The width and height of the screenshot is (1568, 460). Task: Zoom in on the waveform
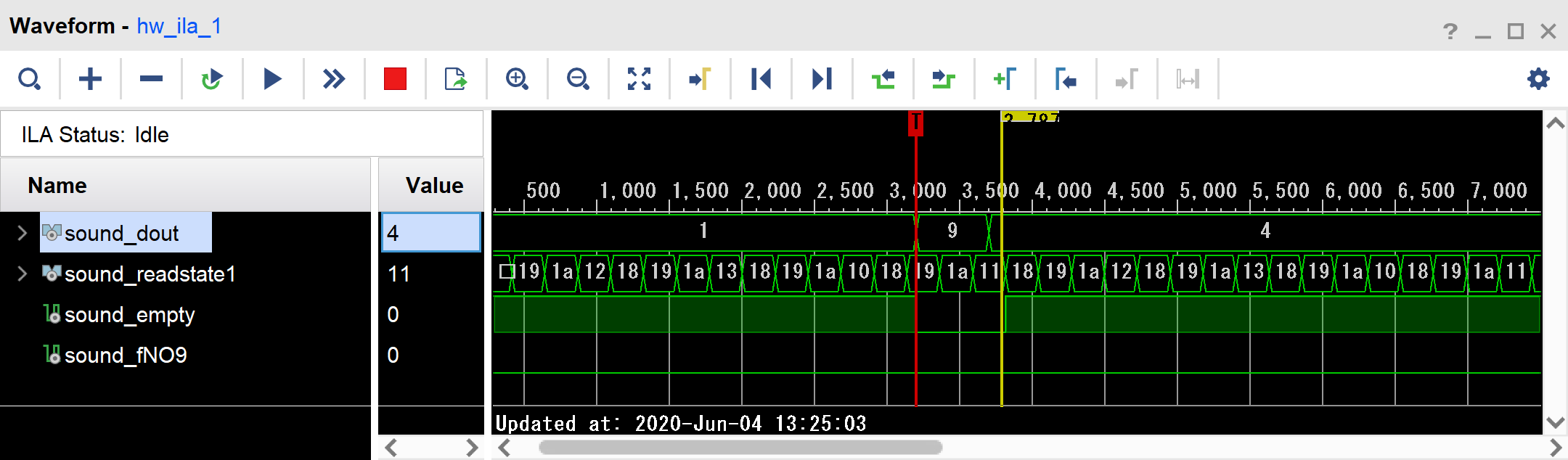click(517, 78)
